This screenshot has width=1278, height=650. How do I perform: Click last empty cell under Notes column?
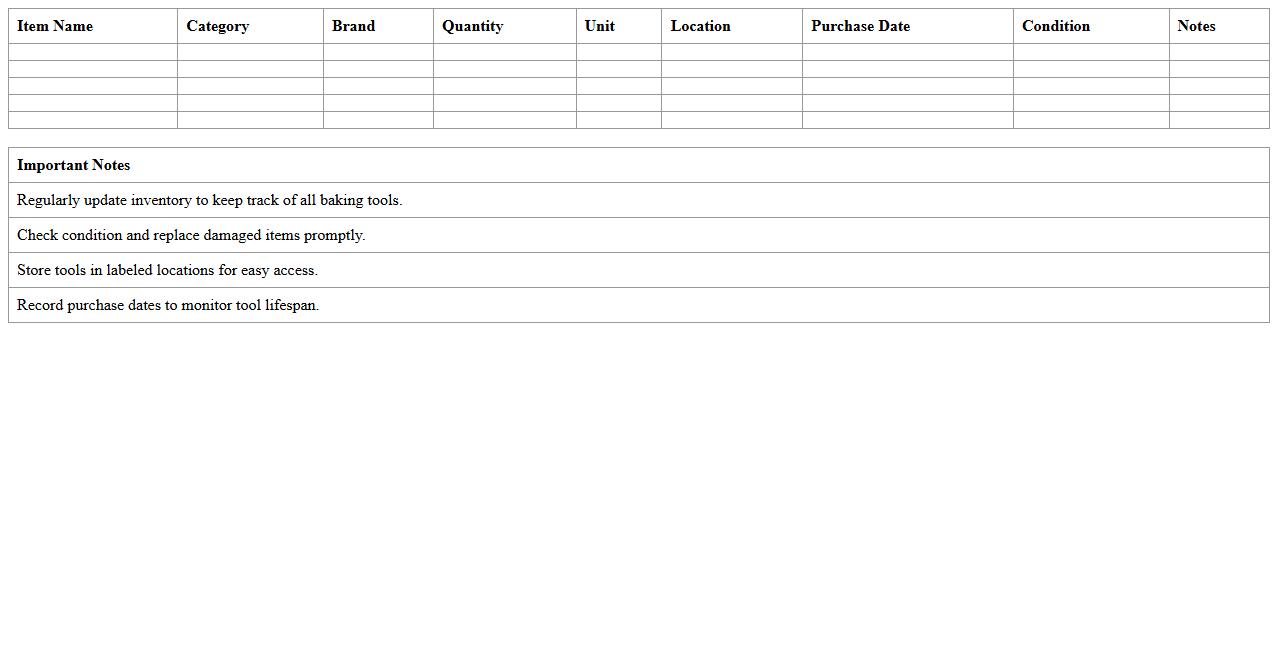[1218, 120]
